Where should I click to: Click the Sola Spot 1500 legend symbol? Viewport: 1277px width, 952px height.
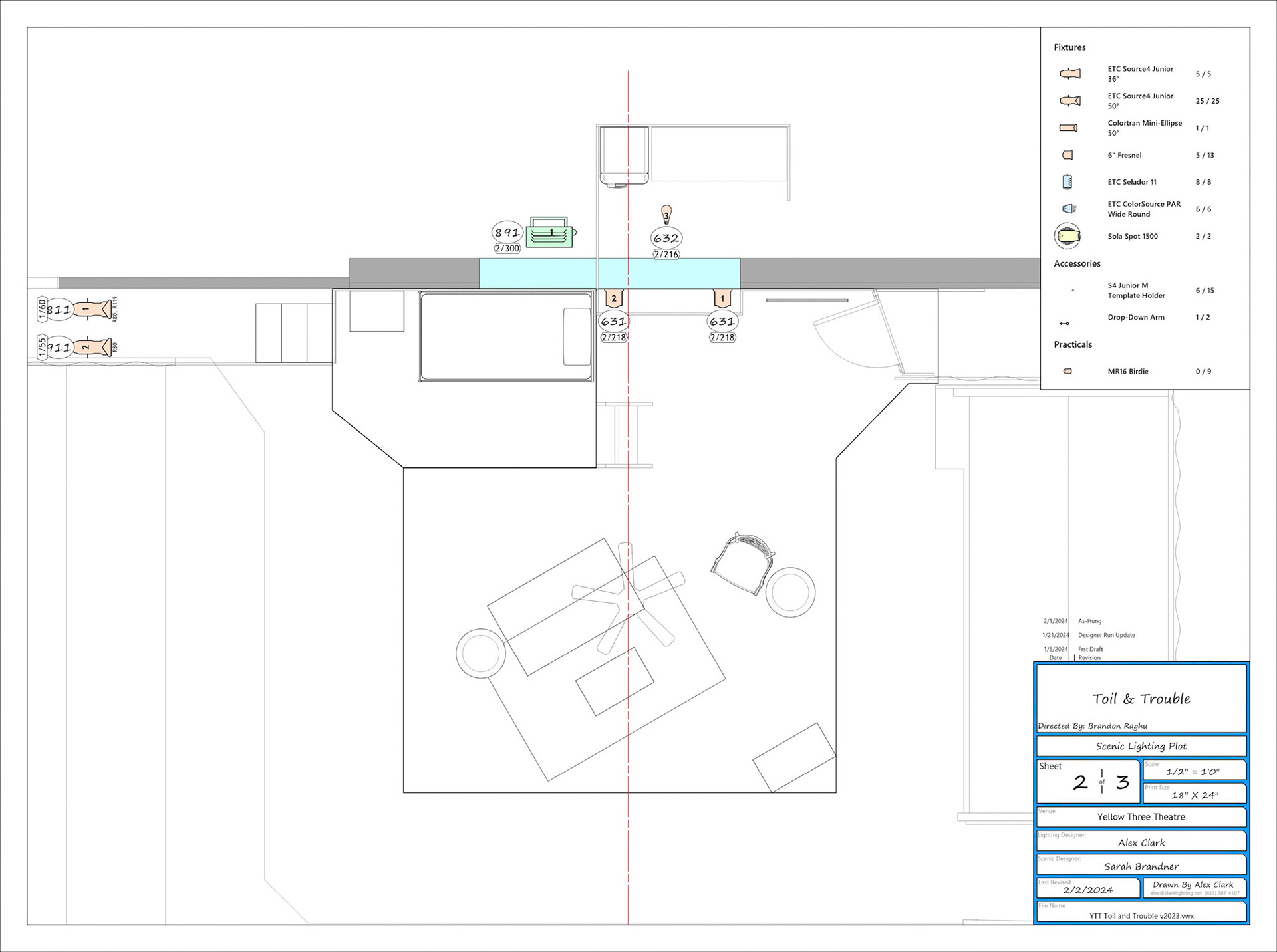1067,236
